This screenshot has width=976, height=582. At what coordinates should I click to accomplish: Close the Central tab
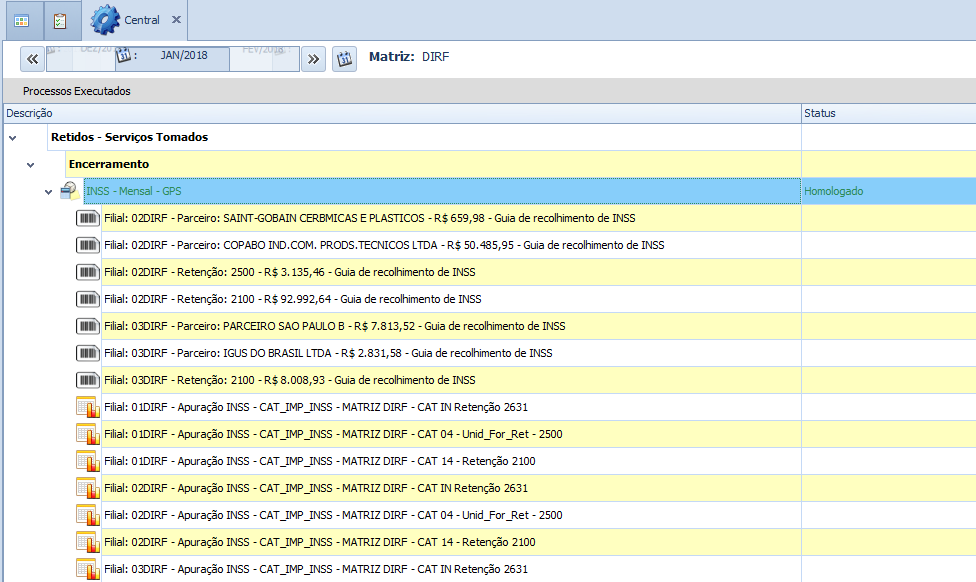(177, 20)
